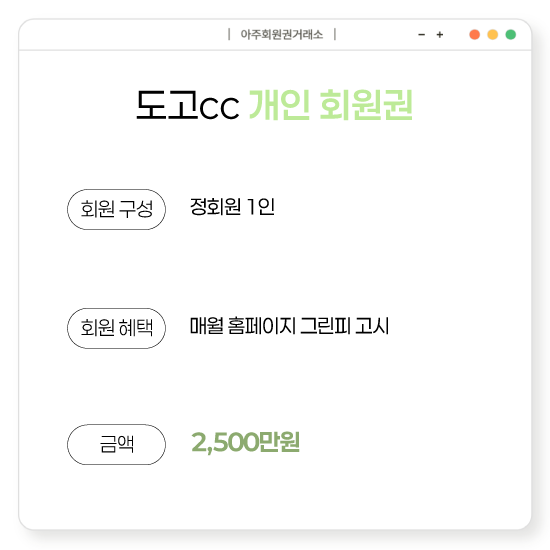Click the plus icon in title bar
Screen dimensions: 550x550
[440, 35]
